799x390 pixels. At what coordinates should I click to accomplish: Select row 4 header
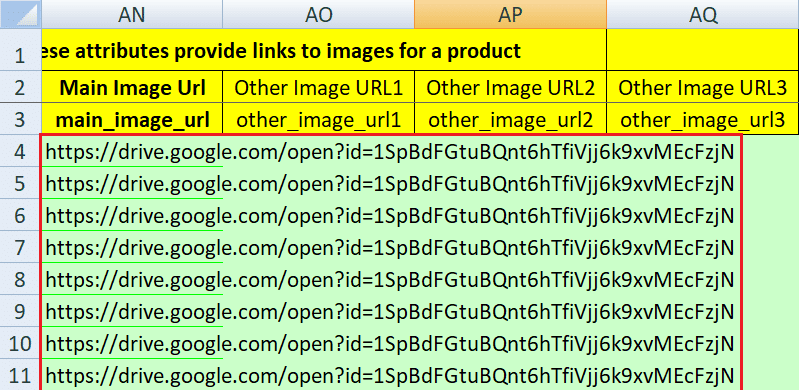pos(20,151)
